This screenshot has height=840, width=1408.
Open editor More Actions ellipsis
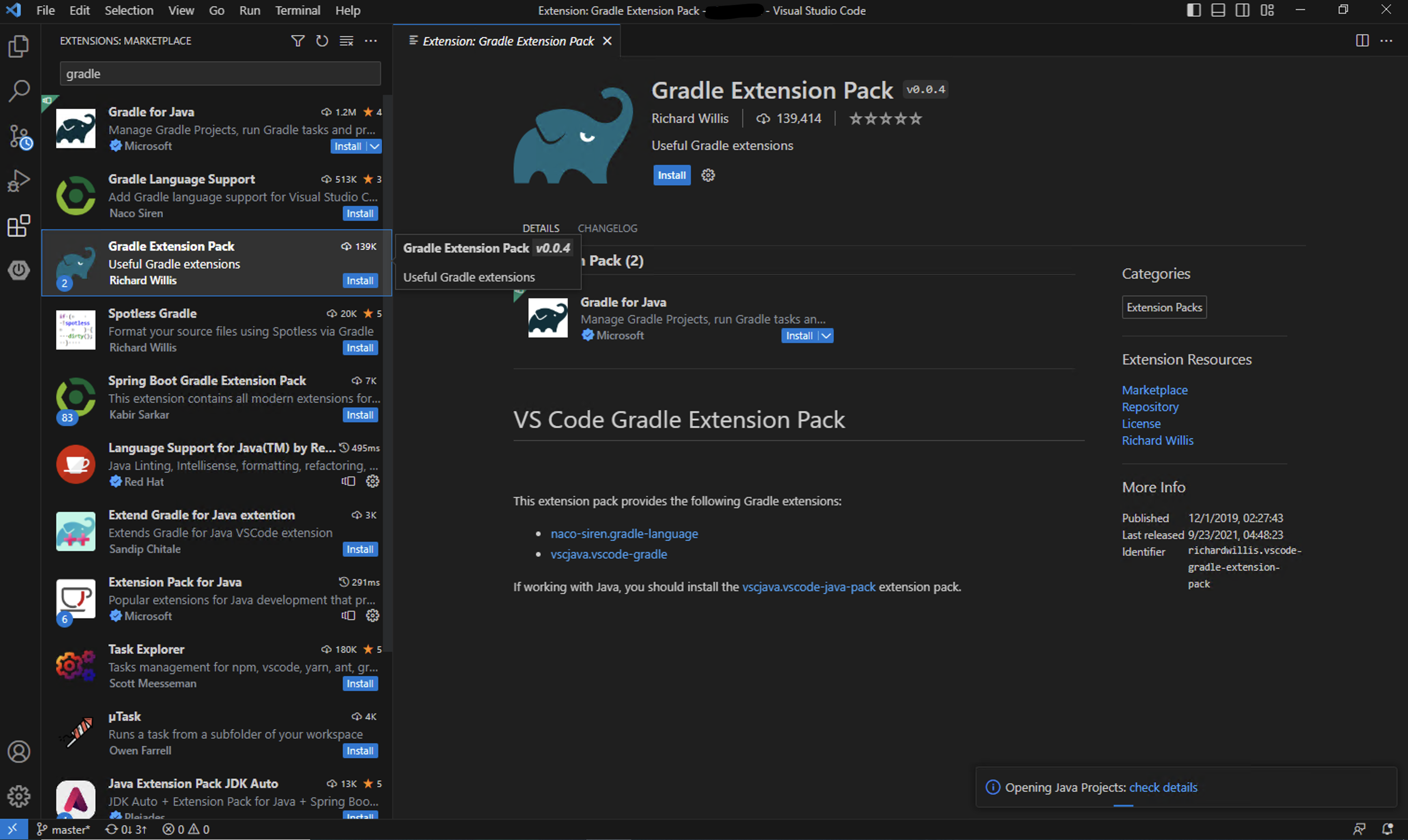click(x=1387, y=41)
